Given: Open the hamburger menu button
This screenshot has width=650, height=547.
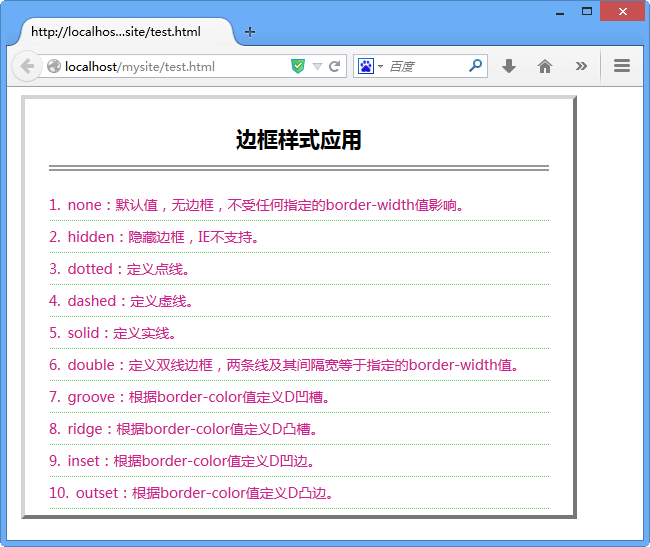Looking at the screenshot, I should click(622, 67).
